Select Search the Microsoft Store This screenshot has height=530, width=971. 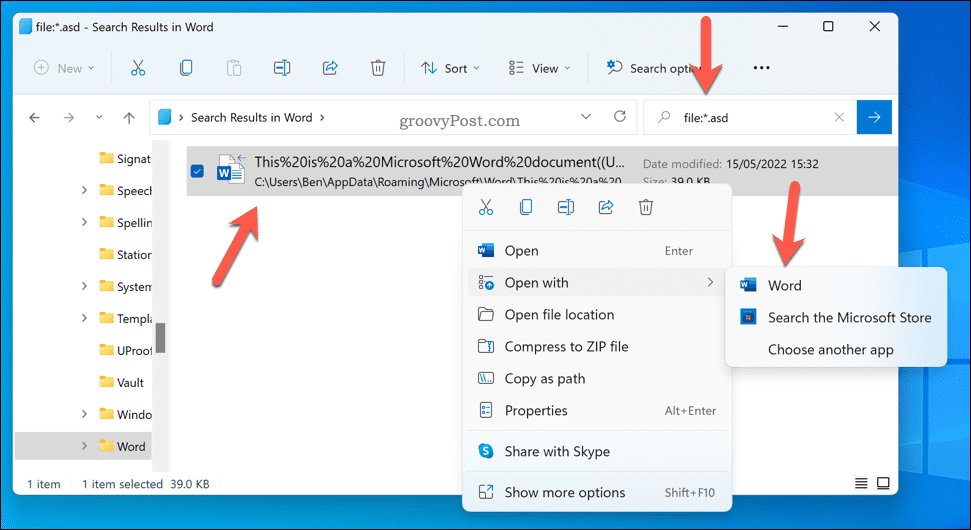coord(836,318)
